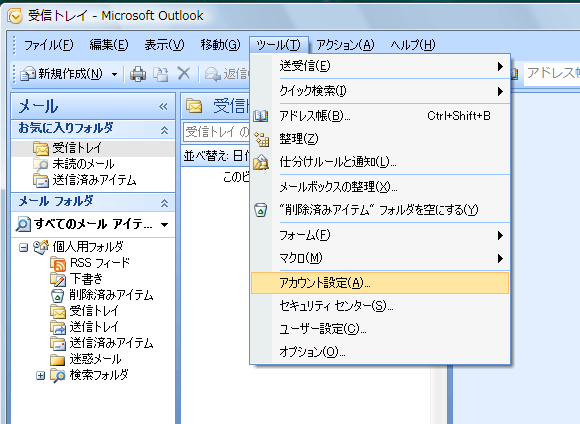Choose オプション(O)... from the Tools menu

(380, 351)
